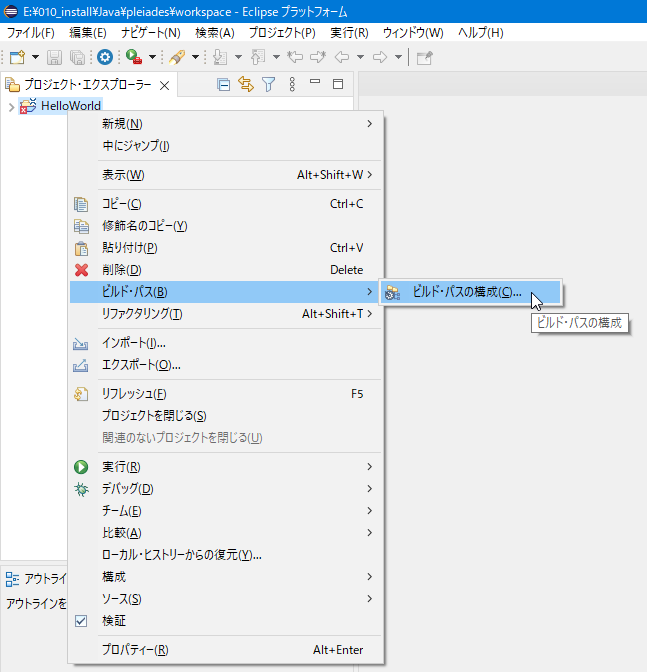This screenshot has height=672, width=647.
Task: Close the プロジェクト・エクスプローラー tab
Action: pyautogui.click(x=165, y=86)
